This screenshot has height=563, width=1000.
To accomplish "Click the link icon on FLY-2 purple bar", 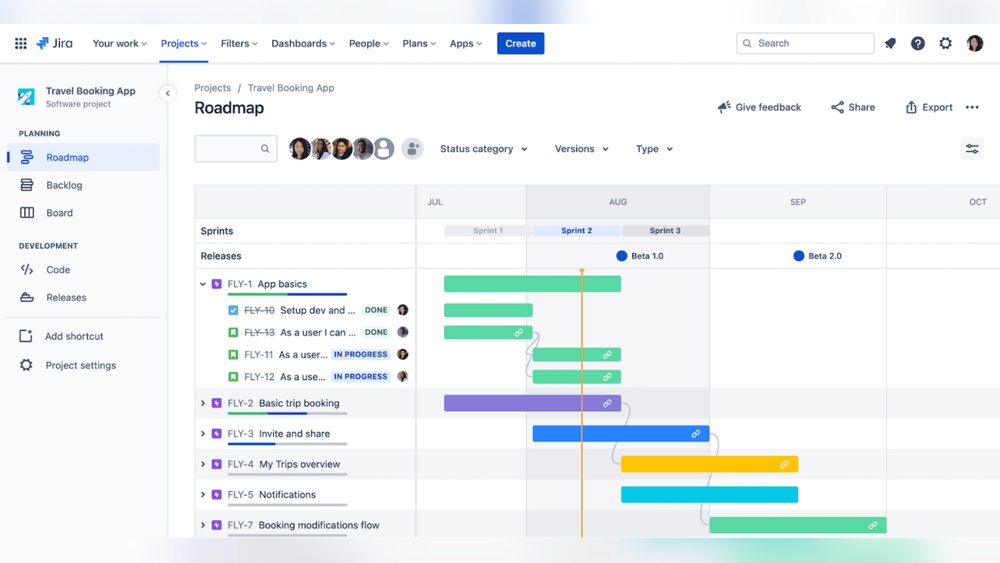I will click(607, 403).
